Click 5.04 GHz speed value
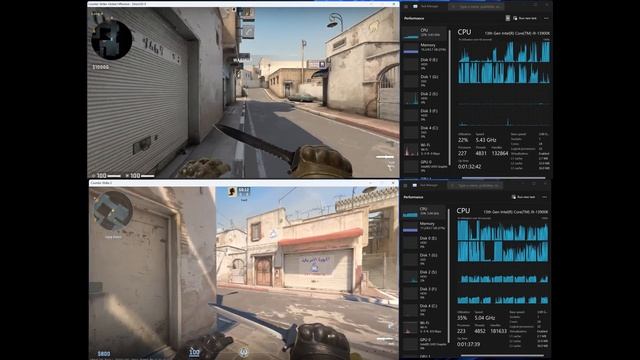This screenshot has width=640, height=360. 485,318
